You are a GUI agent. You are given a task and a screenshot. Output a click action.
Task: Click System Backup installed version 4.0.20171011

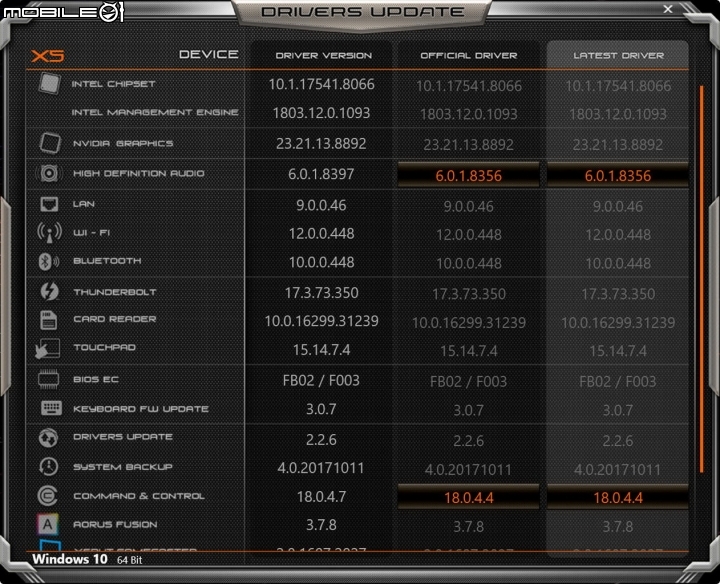click(x=321, y=468)
